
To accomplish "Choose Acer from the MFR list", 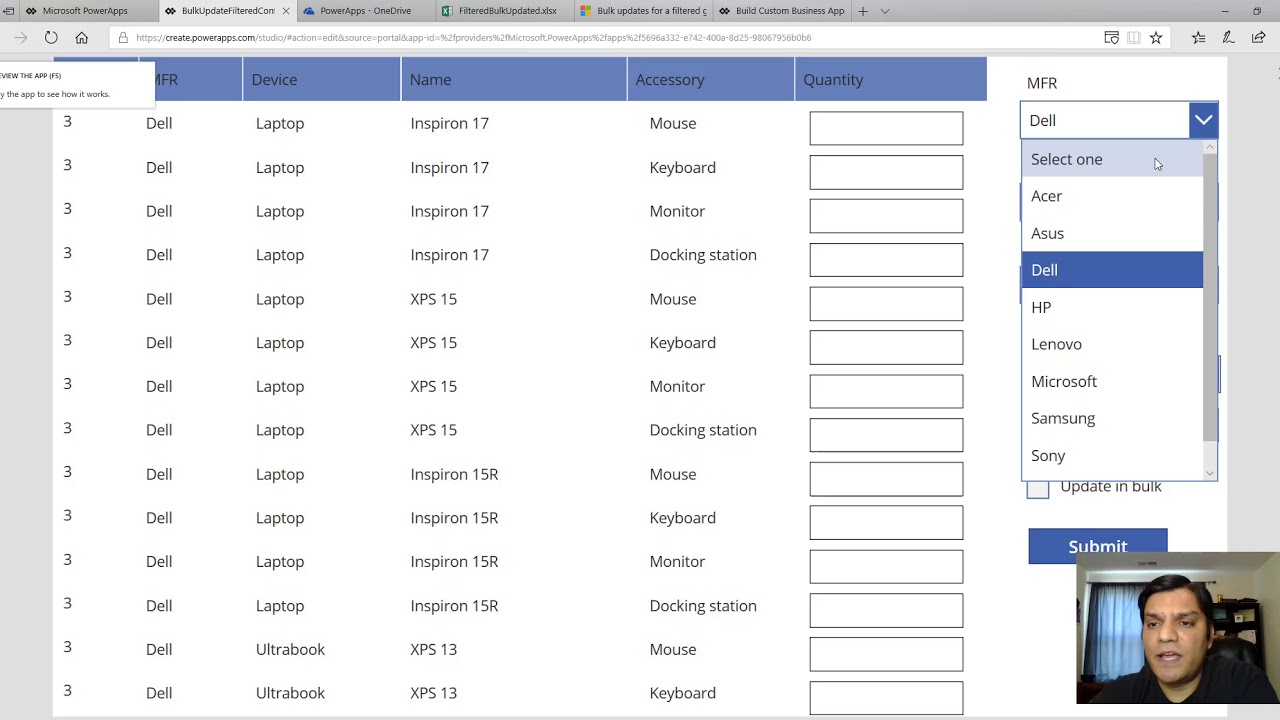I will (x=1112, y=196).
